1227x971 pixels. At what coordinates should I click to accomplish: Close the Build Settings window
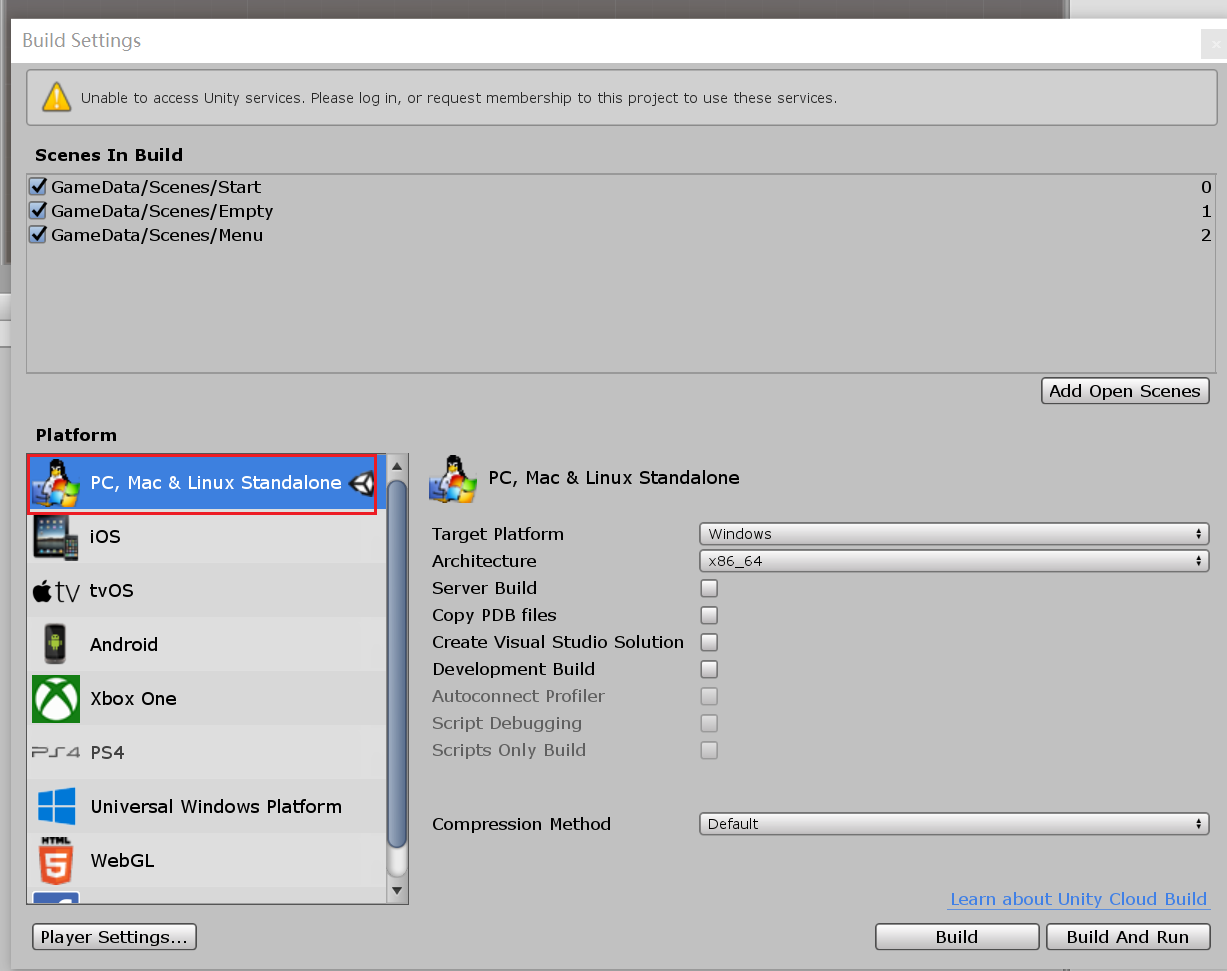[x=1215, y=44]
